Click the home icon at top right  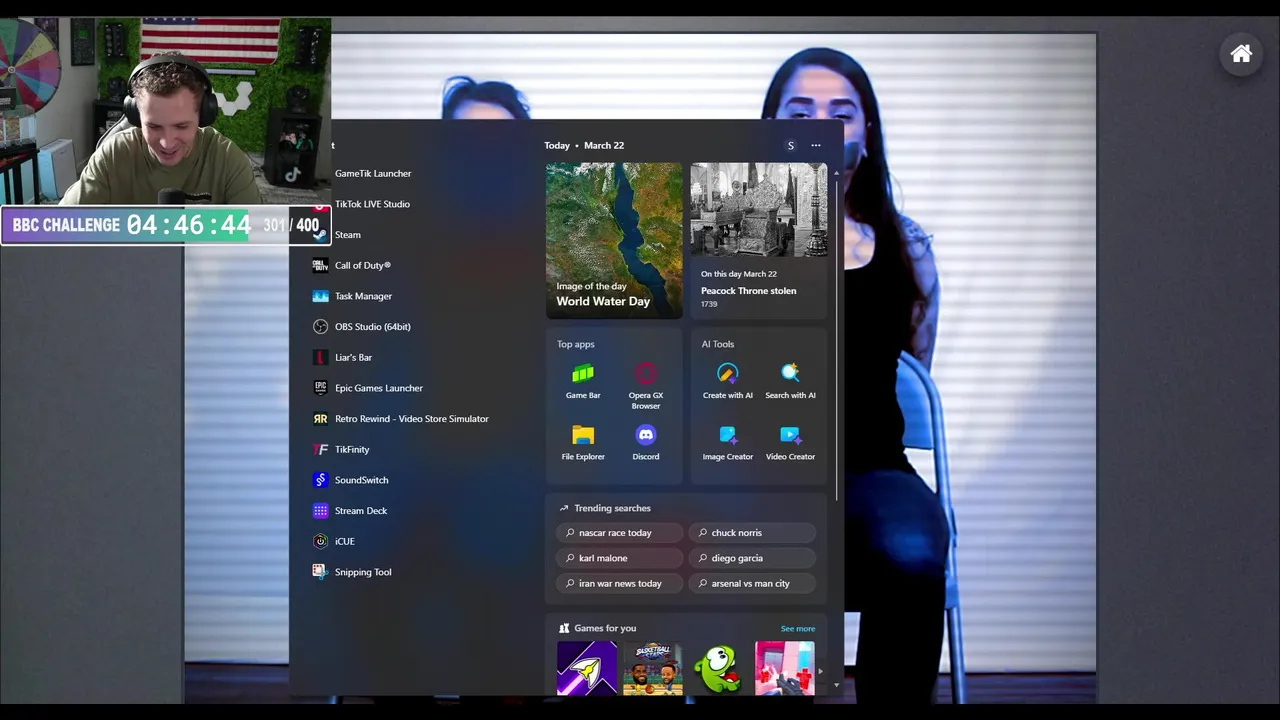pos(1241,54)
